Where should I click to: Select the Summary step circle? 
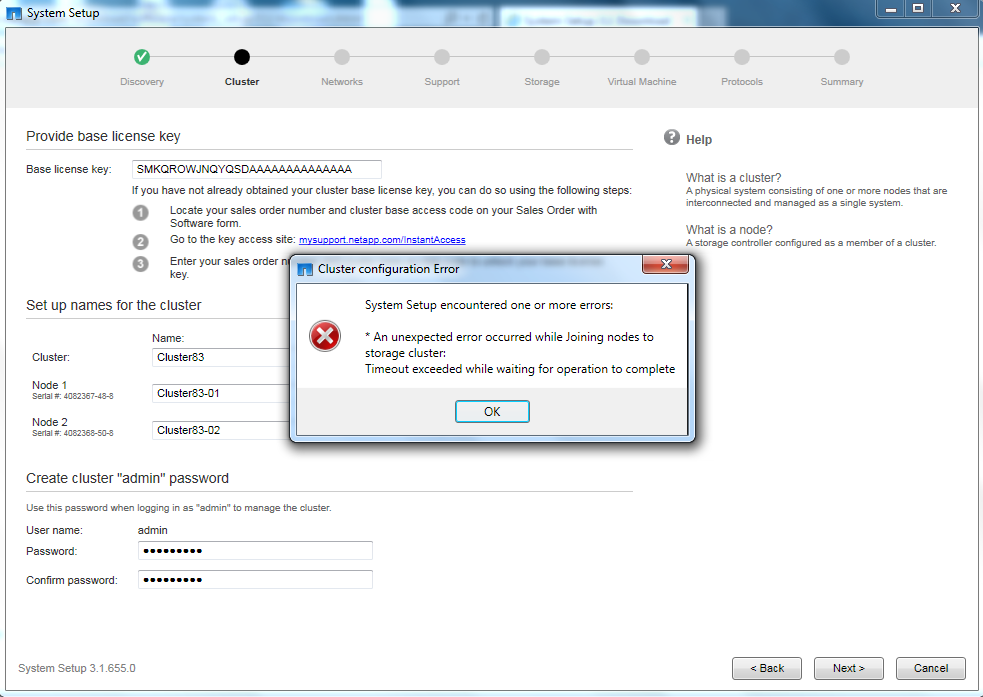842,57
